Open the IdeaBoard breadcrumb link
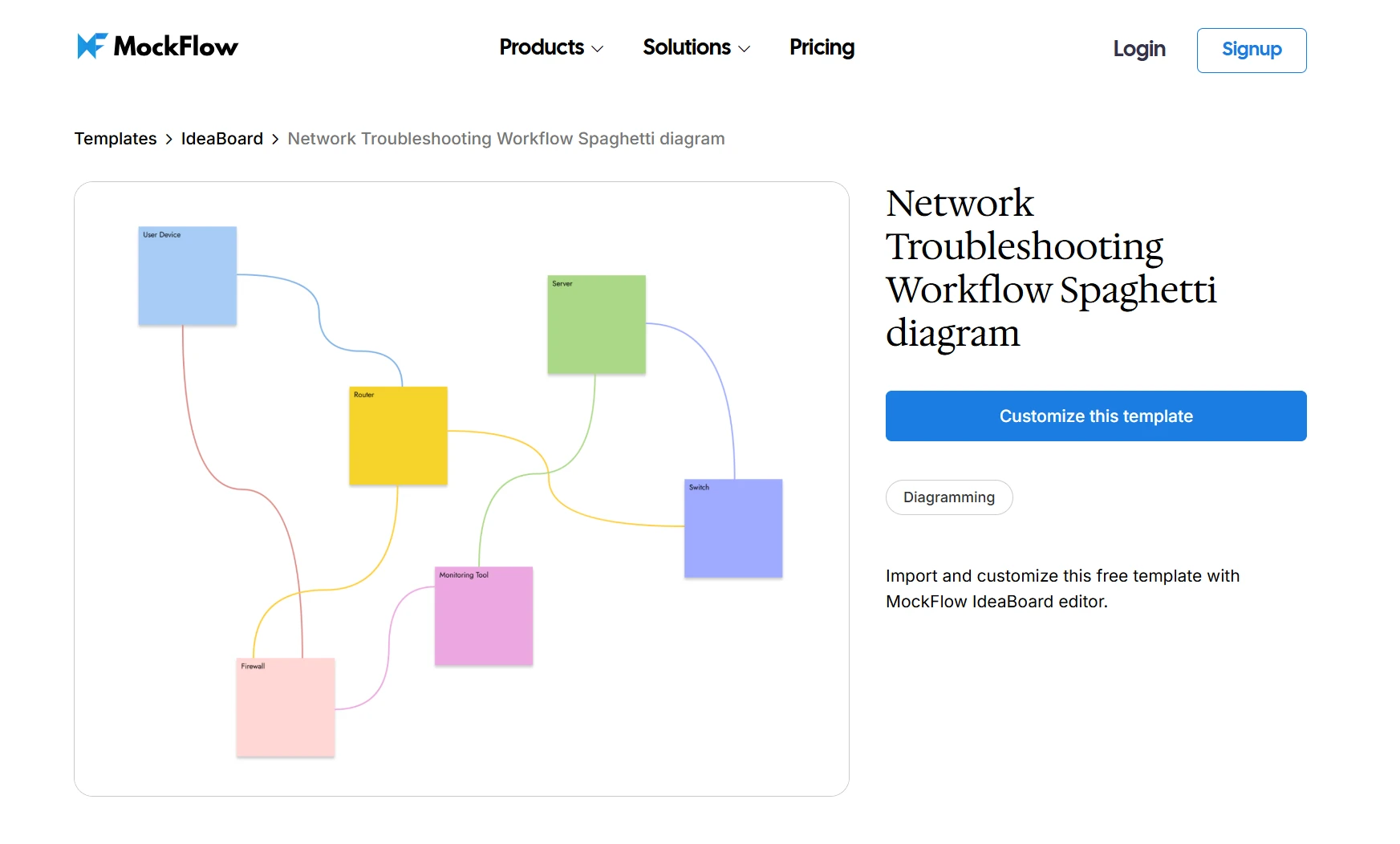Viewport: 1400px width, 844px height. pos(222,139)
